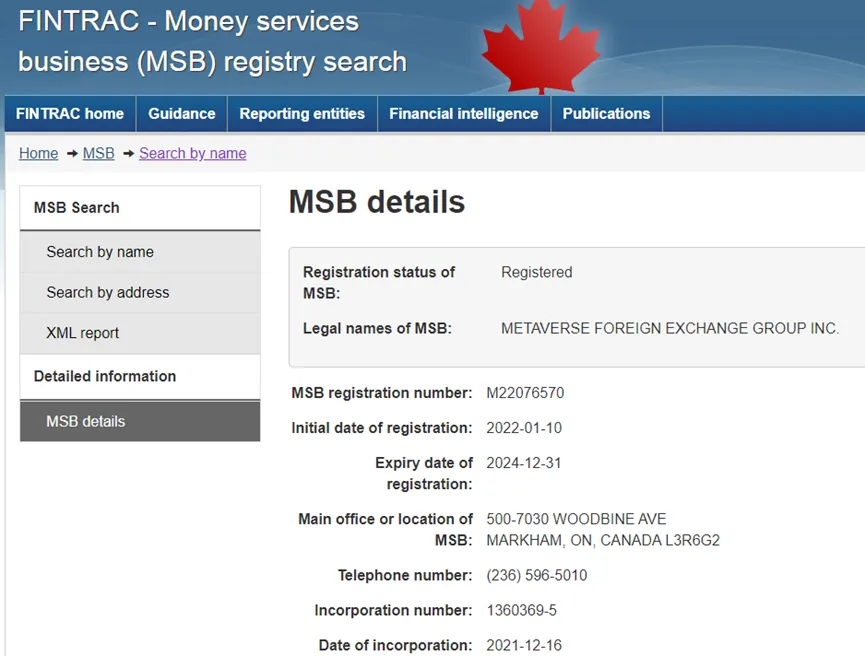Click expiry date 2024-12-31
Image resolution: width=865 pixels, height=656 pixels.
pos(524,463)
